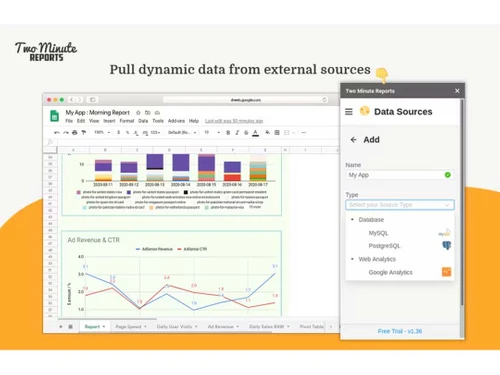Print the spreadsheet using the printer icon
The height and width of the screenshot is (375, 500).
click(75, 133)
